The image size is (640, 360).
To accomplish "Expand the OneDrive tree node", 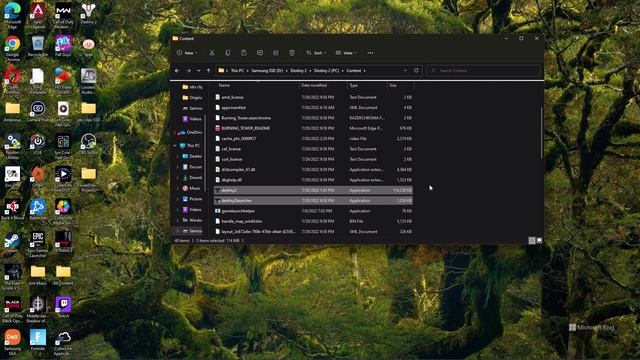I will tap(175, 133).
